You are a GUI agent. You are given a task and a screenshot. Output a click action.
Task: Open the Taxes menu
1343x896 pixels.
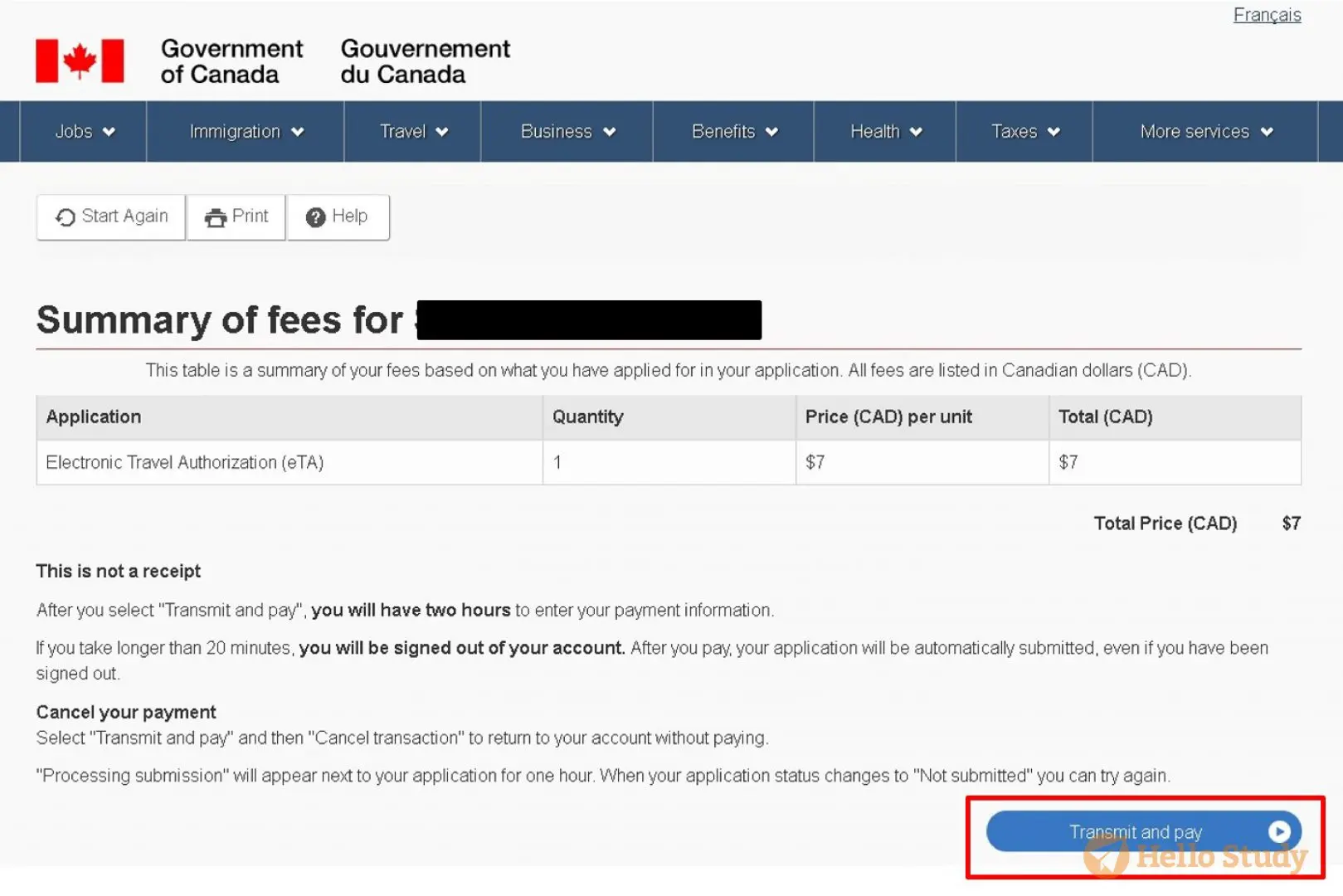1024,132
